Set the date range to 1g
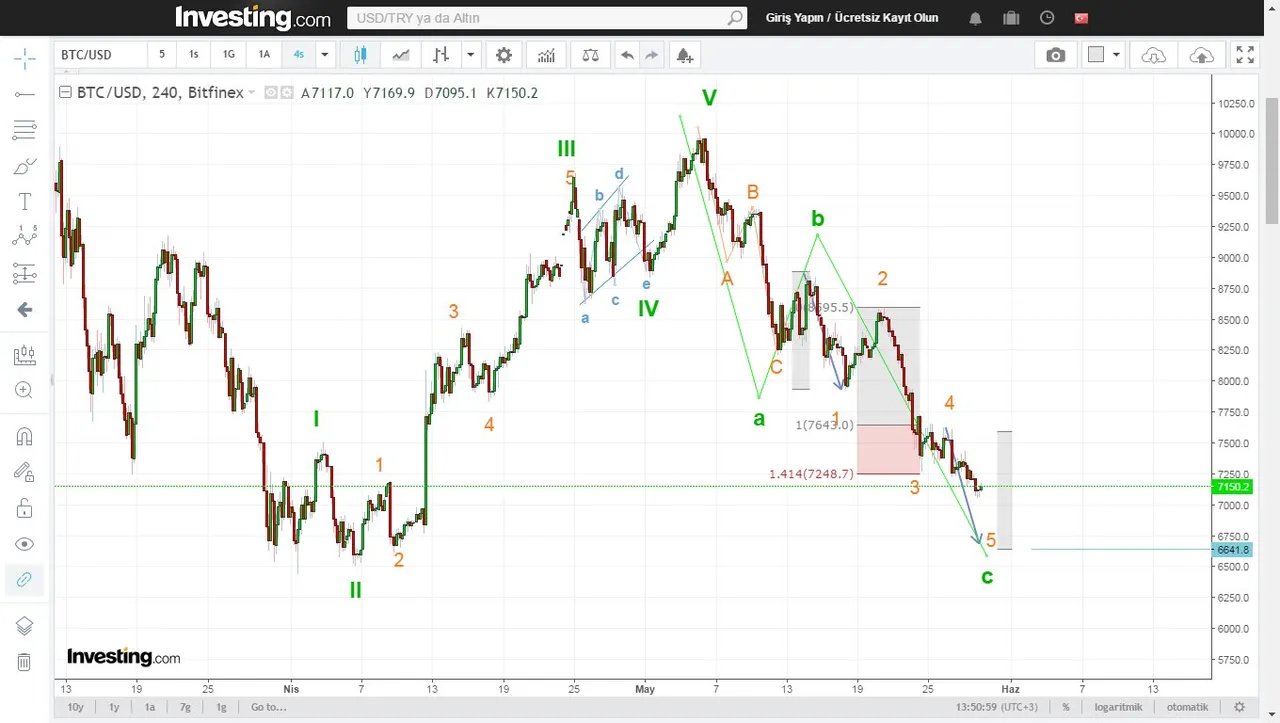The image size is (1280, 723). 221,707
